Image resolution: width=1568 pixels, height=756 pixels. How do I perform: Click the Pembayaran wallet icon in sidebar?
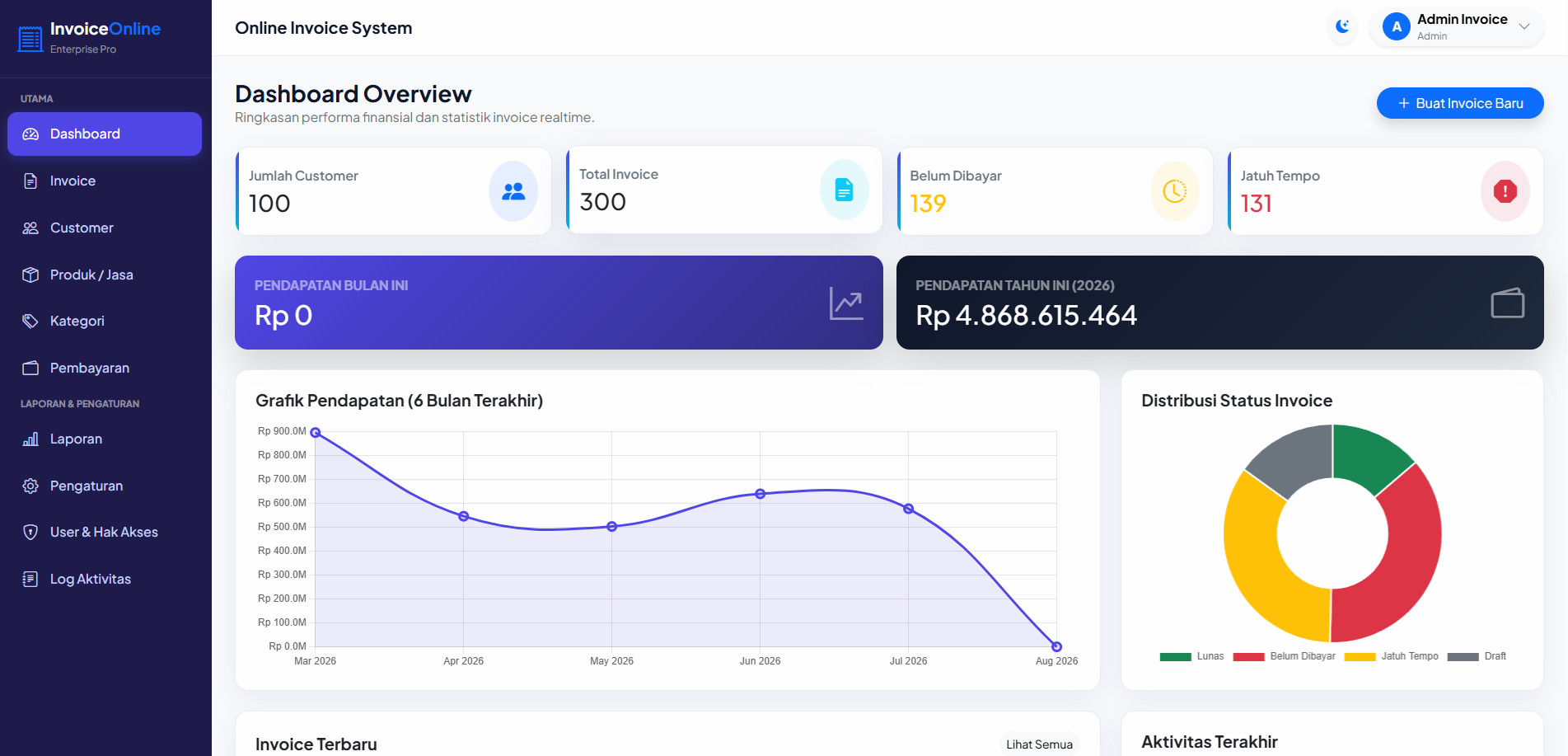[30, 368]
